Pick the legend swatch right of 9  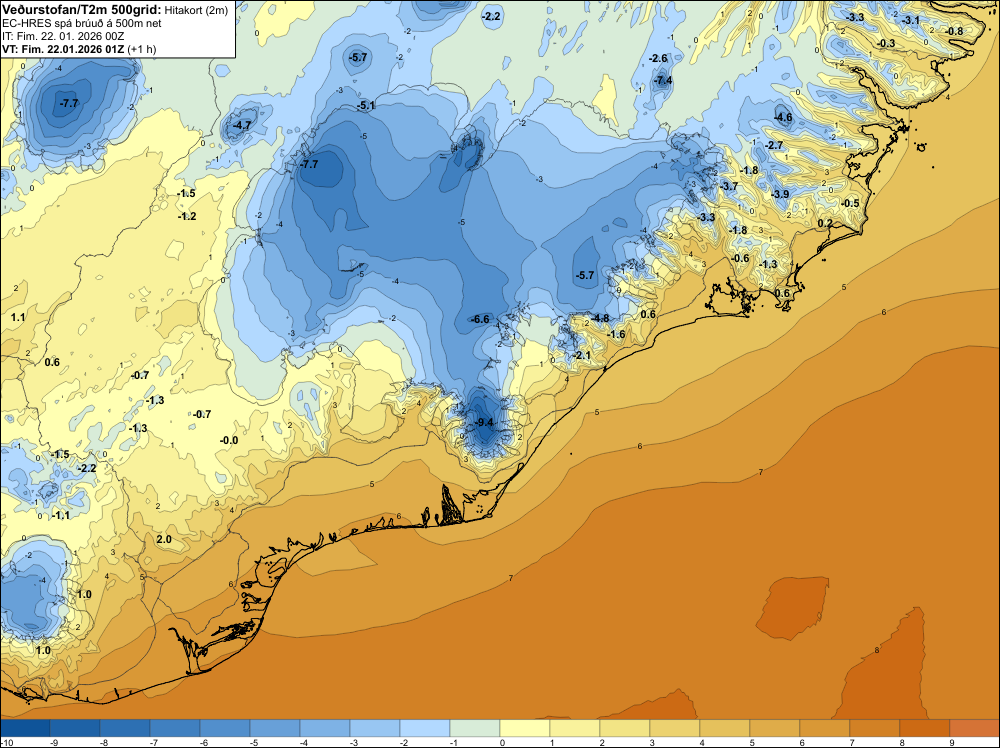[974, 728]
